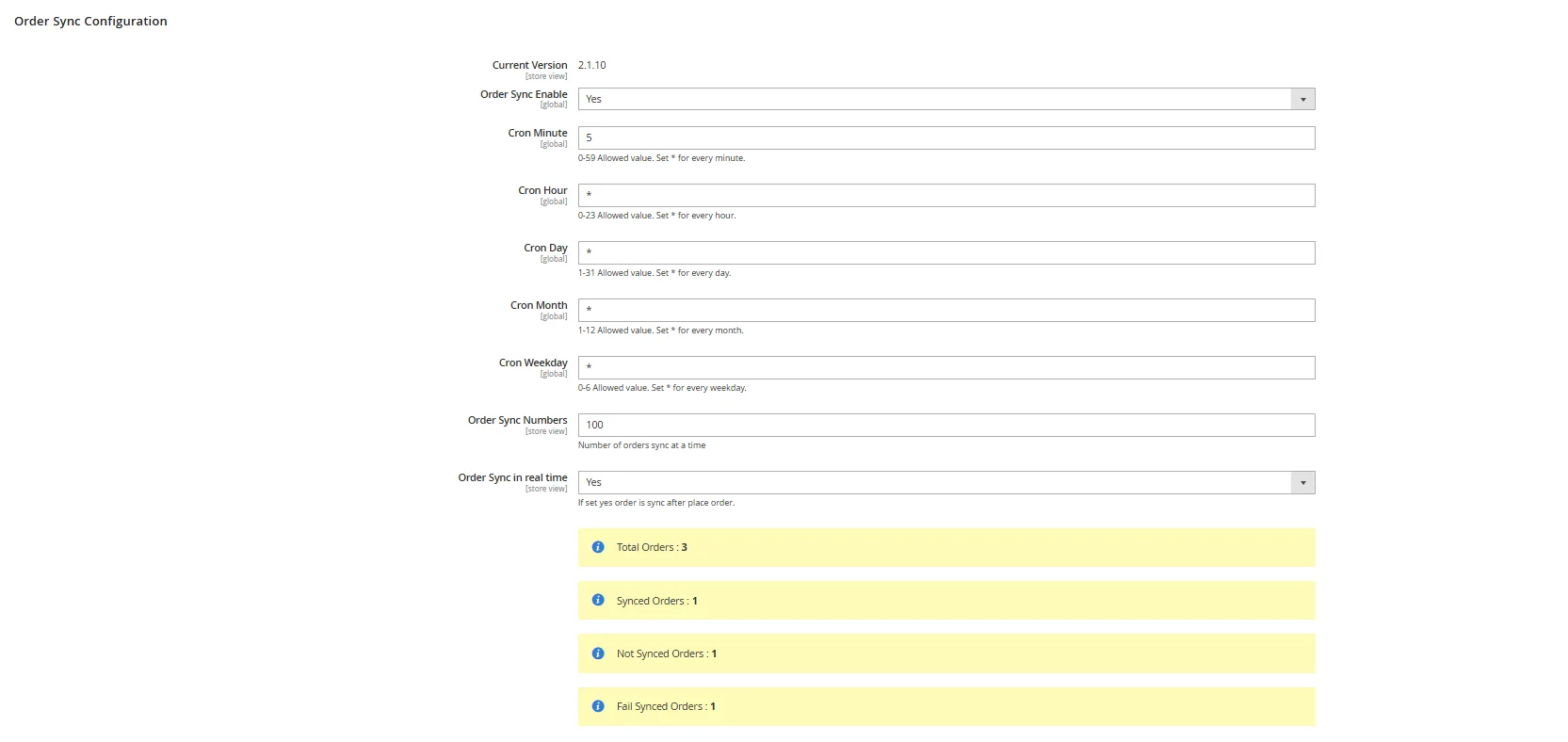Click the Order Sync Numbers field
The height and width of the screenshot is (742, 1568).
click(x=946, y=425)
